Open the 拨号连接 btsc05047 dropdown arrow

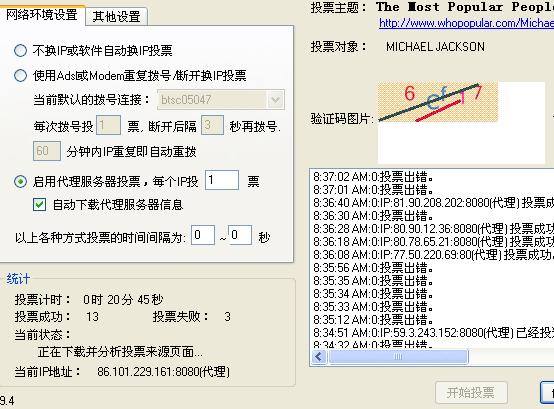tap(275, 100)
